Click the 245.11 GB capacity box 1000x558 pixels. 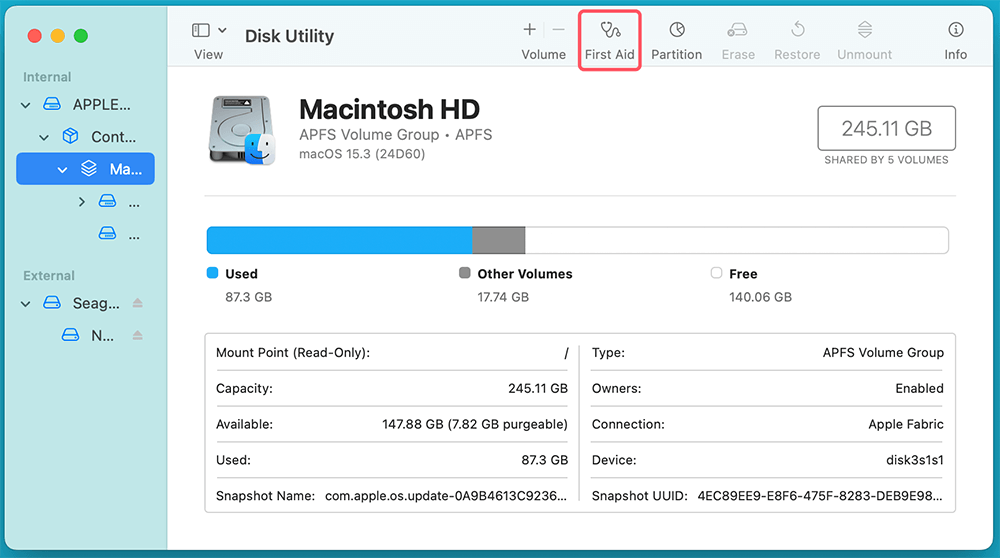pyautogui.click(x=886, y=128)
